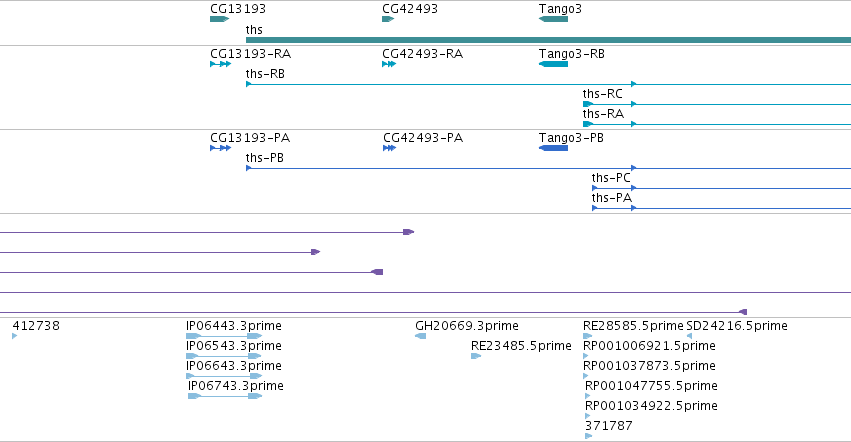Select the long teal ths gene bar

click(548, 40)
